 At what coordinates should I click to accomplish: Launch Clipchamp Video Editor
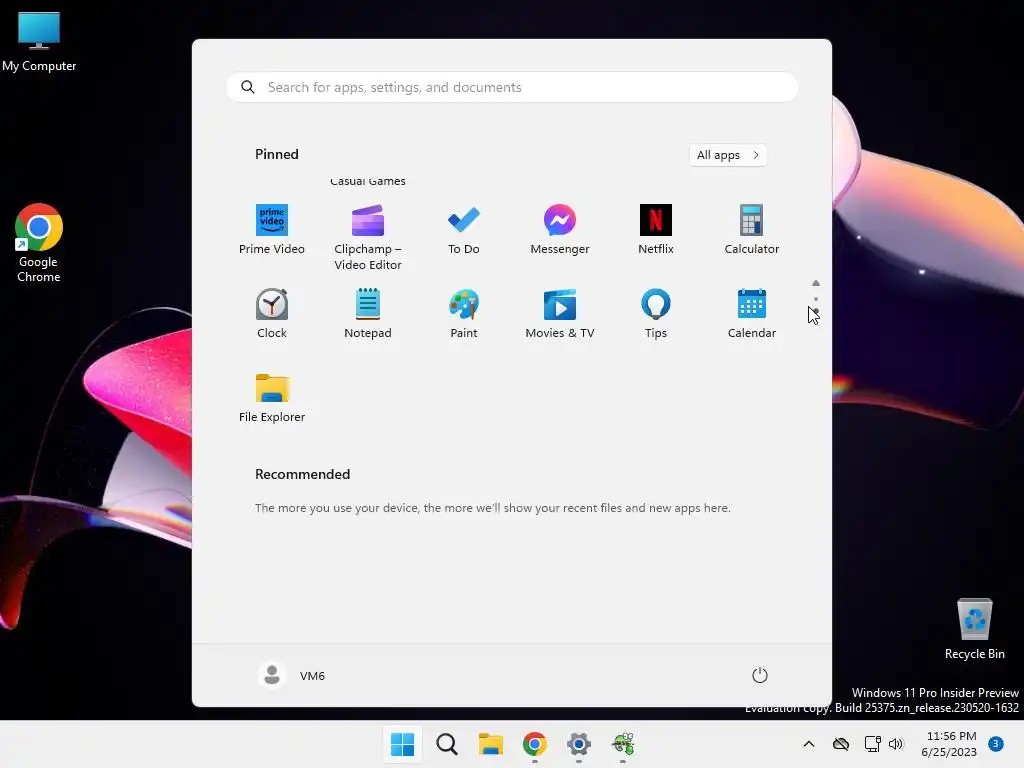pos(368,238)
